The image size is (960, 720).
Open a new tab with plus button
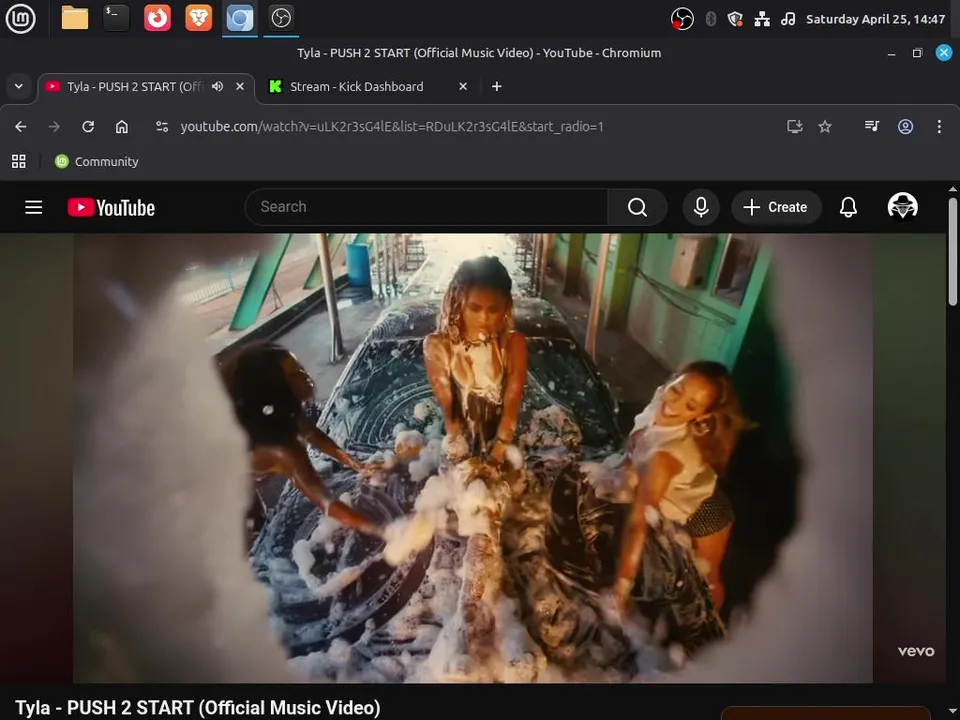497,86
